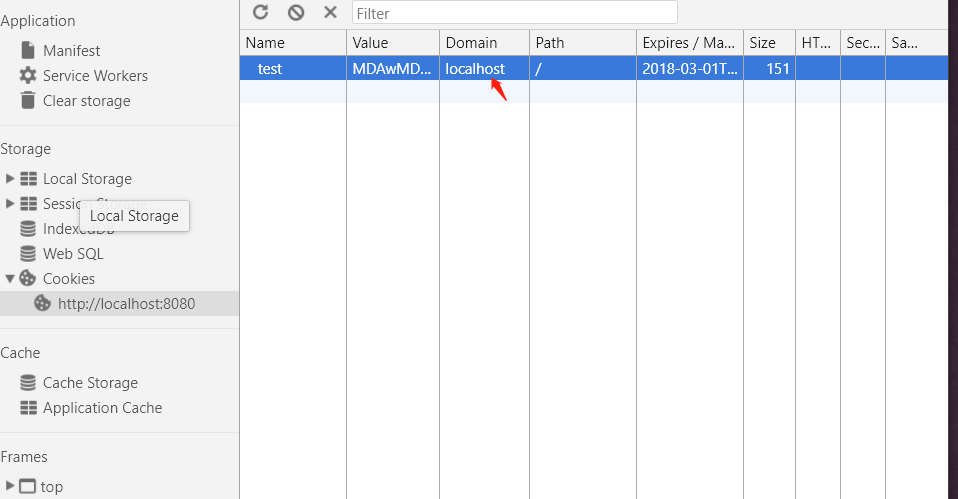Expand the top frame node
958x499 pixels.
(10, 487)
